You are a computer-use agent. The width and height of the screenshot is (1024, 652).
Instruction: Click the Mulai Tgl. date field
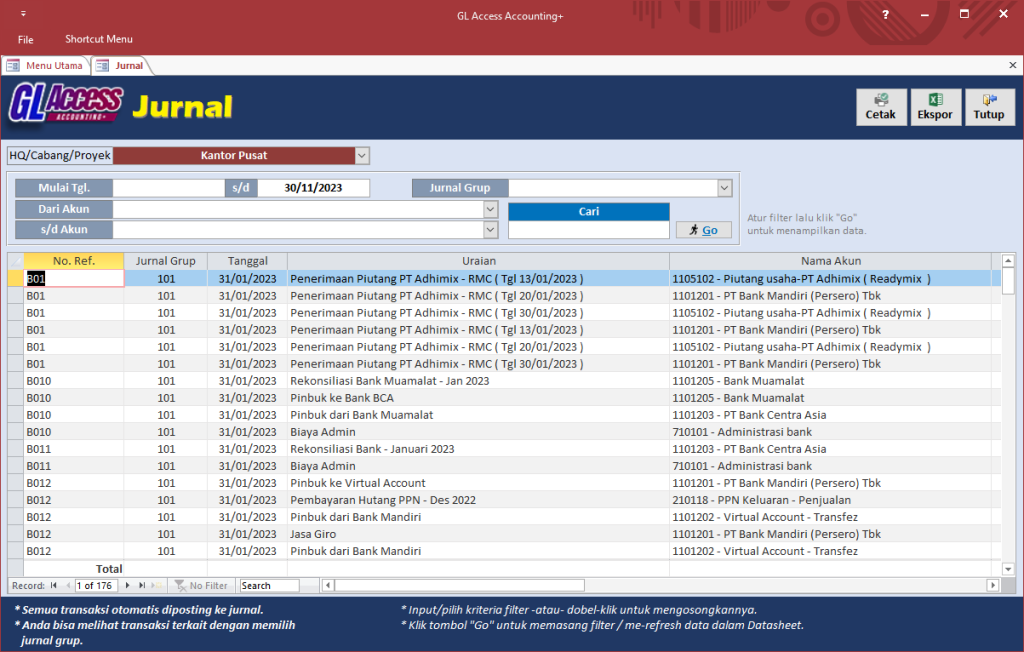[x=168, y=188]
